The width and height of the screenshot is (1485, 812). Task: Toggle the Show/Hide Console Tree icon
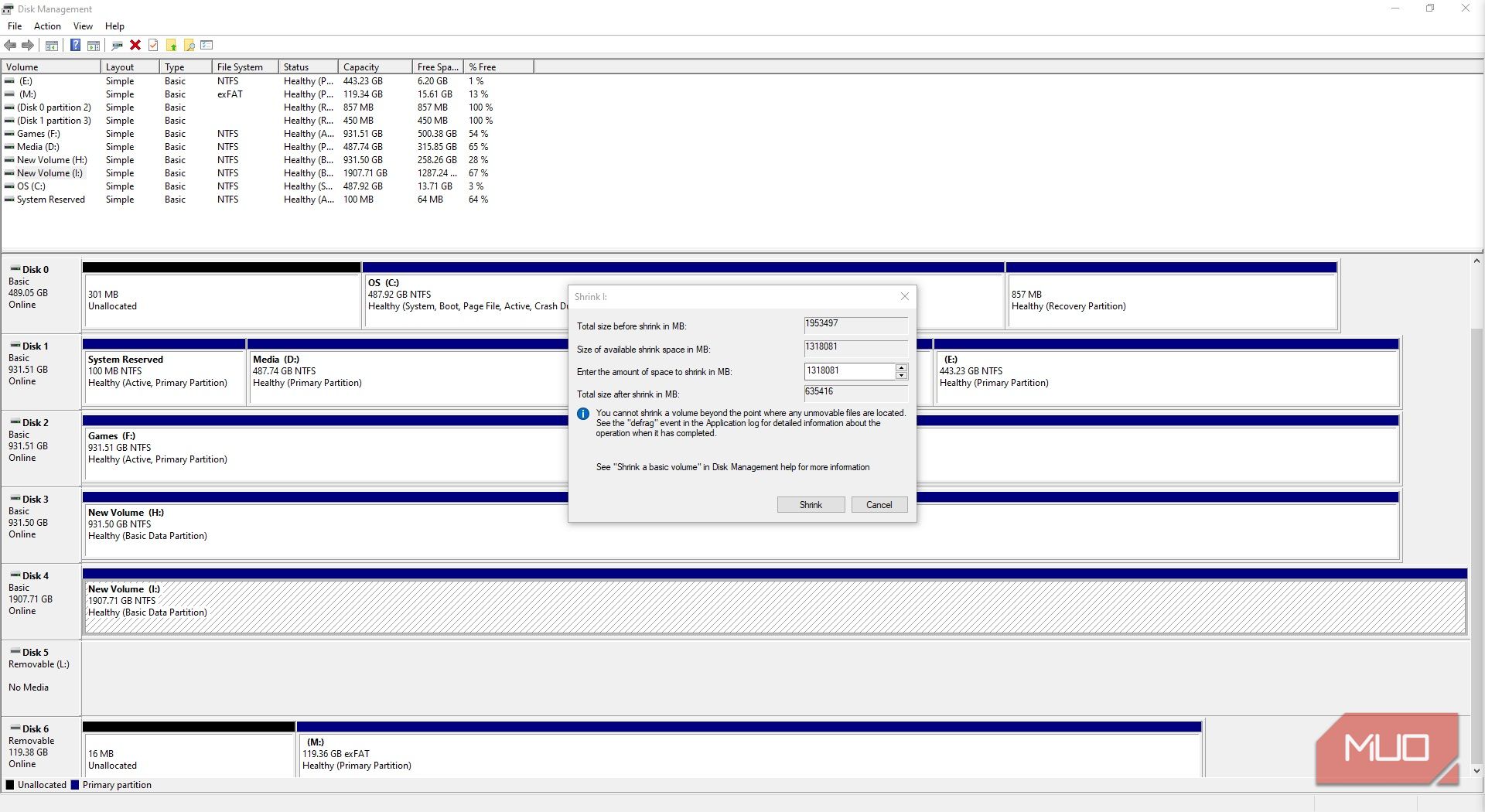[52, 45]
